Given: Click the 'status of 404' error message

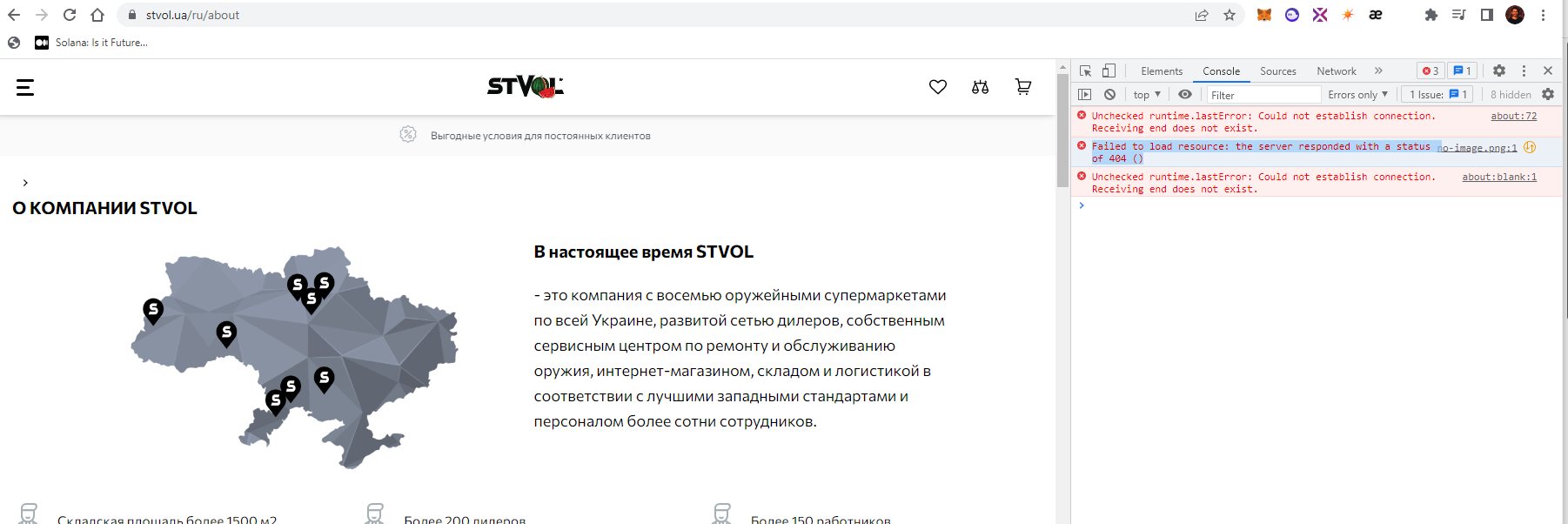Looking at the screenshot, I should (x=1261, y=152).
